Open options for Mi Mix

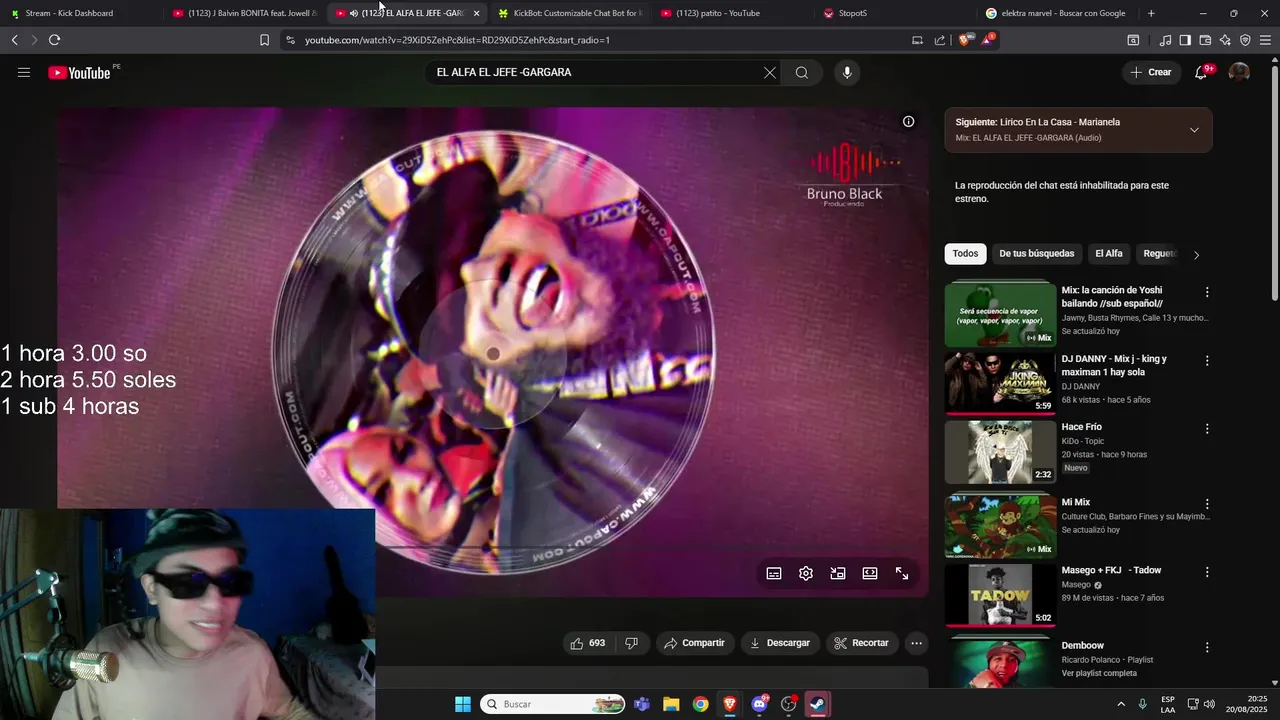tap(1207, 504)
